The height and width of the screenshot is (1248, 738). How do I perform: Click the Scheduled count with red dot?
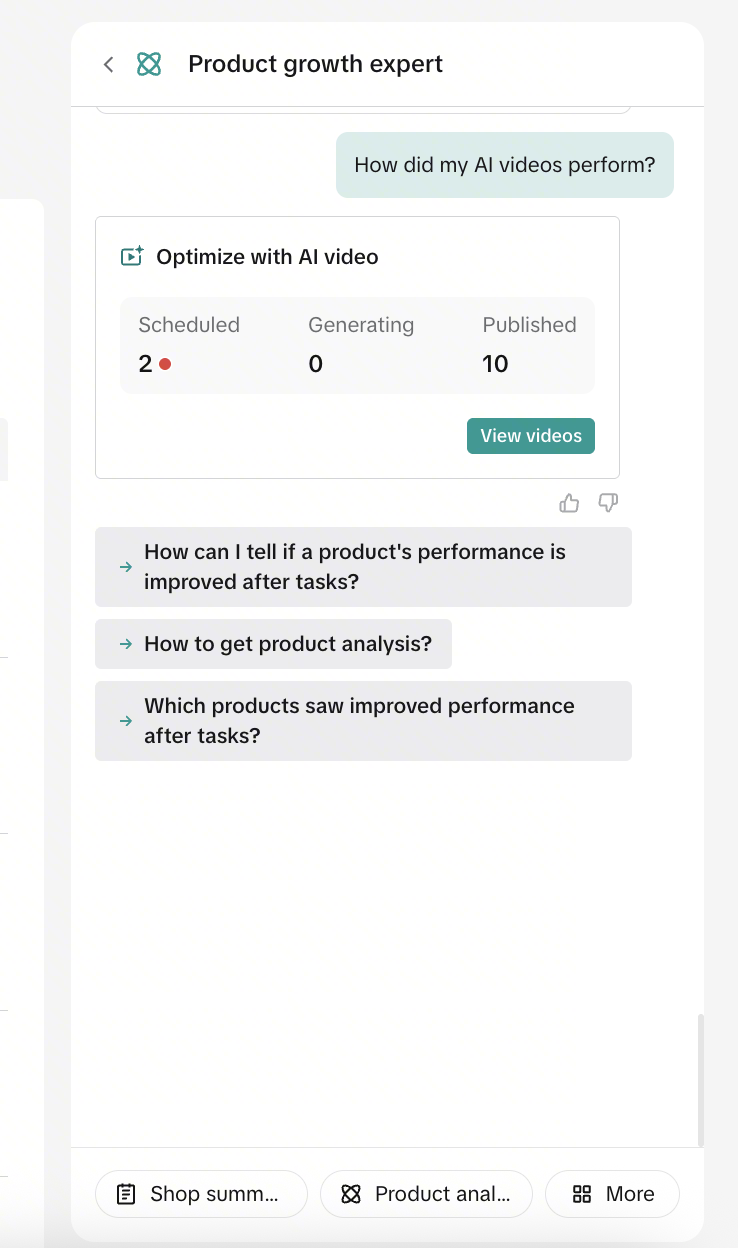click(x=154, y=364)
